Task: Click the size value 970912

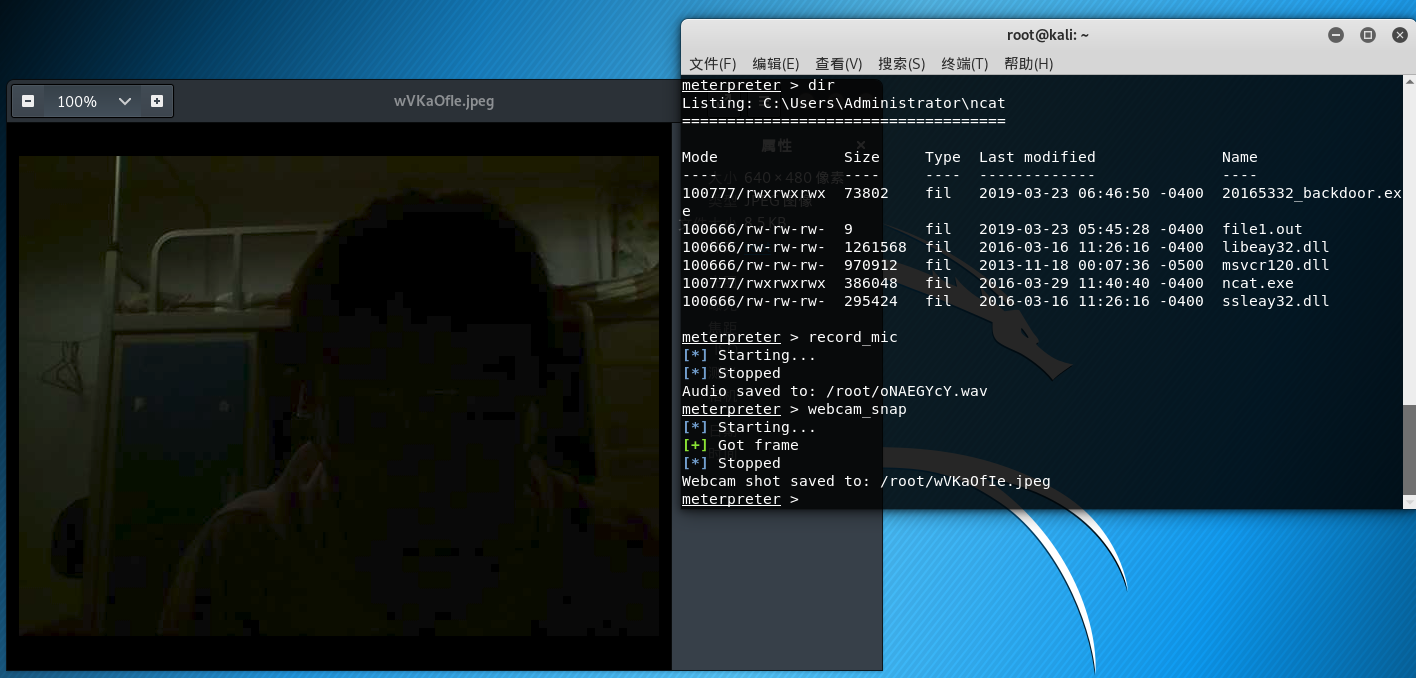Action: point(871,265)
